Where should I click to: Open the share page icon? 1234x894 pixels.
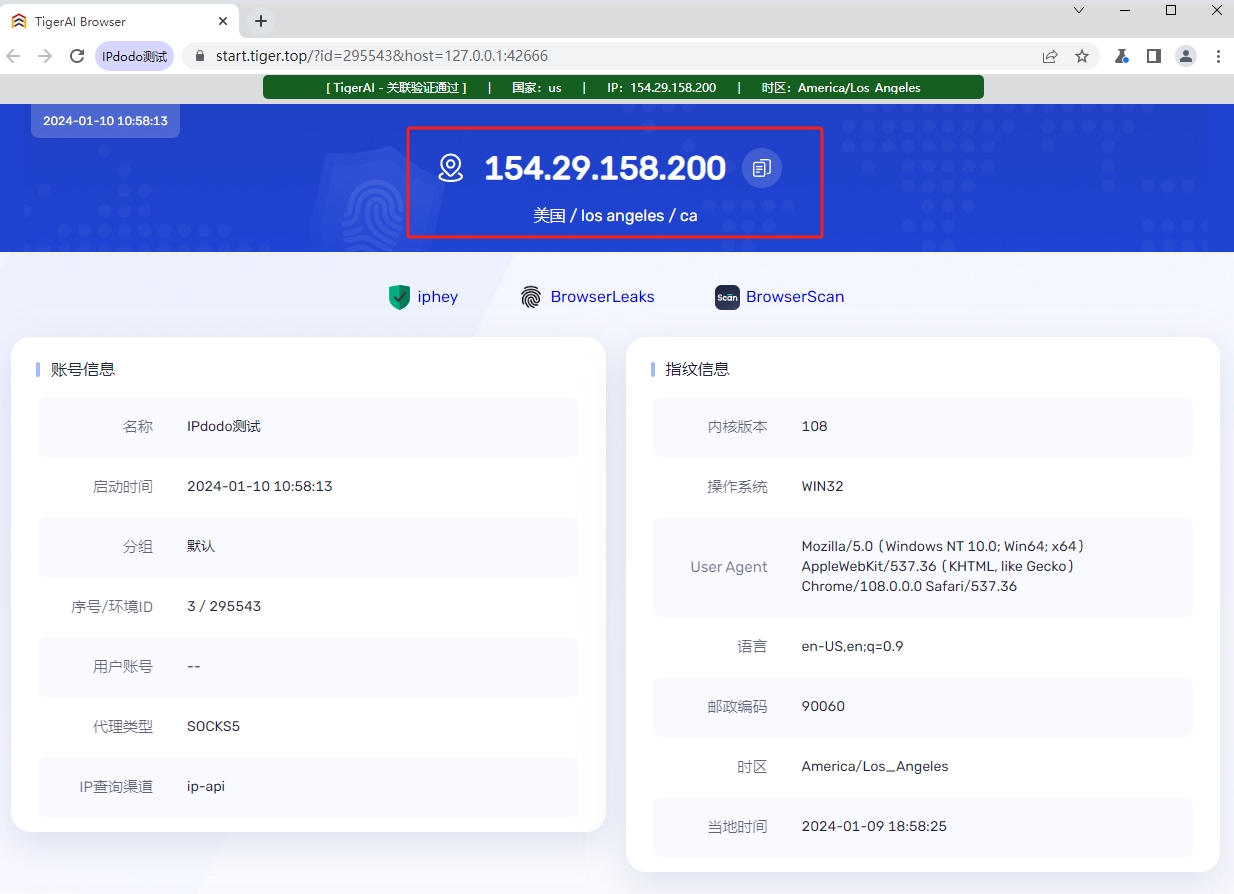click(x=1050, y=56)
